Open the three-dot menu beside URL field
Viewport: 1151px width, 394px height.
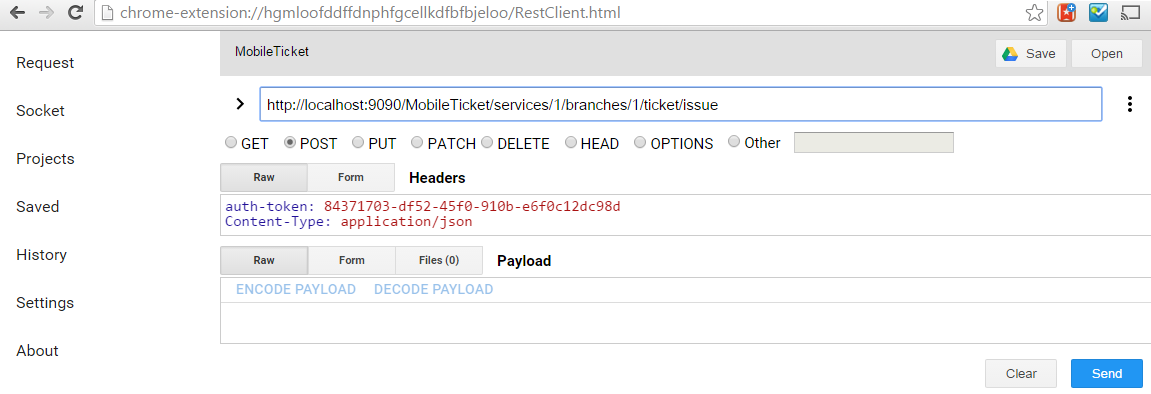click(x=1130, y=105)
